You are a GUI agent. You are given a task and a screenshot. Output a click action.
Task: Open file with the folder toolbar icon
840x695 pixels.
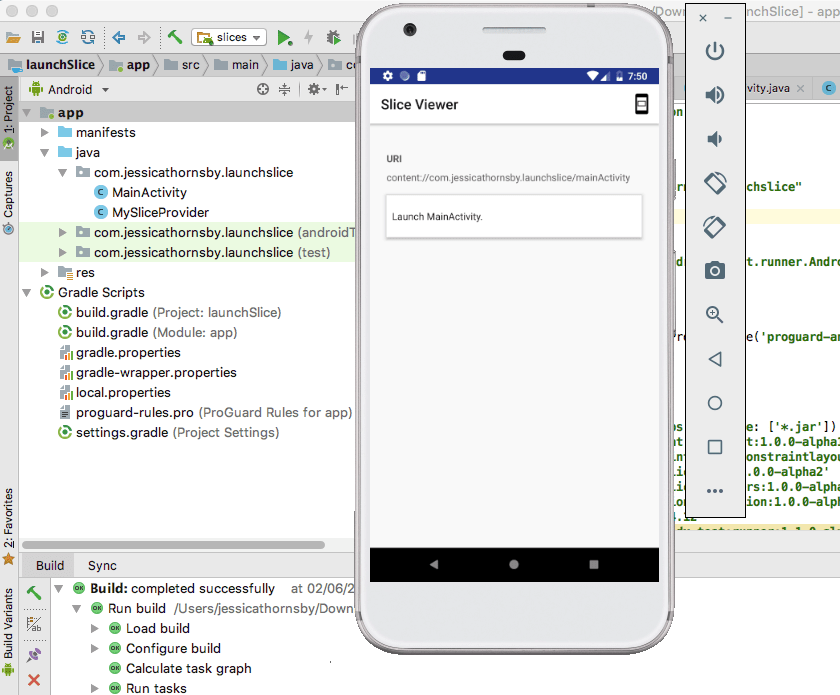(x=13, y=38)
